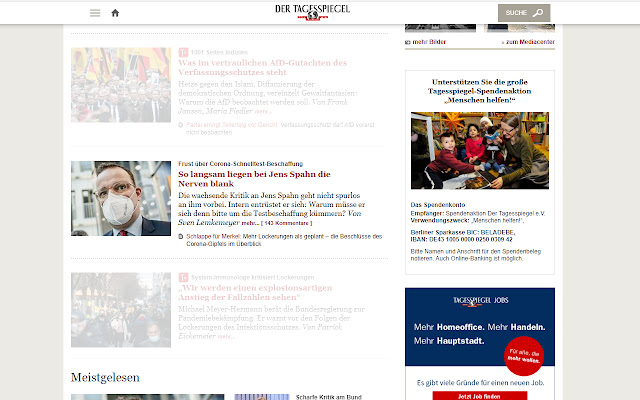Image resolution: width=640 pixels, height=400 pixels.
Task: Click 'mehr...' link in Spahn article
Action: click(250, 223)
